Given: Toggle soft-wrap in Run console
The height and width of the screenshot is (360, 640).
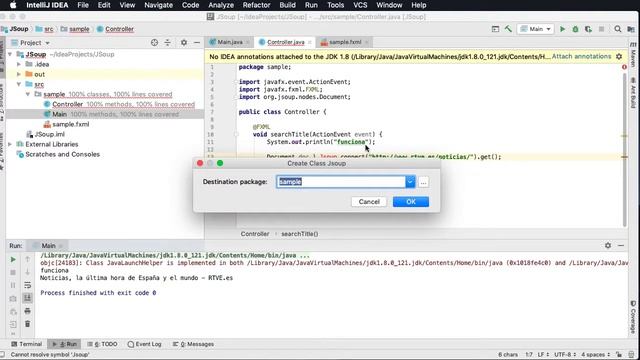Looking at the screenshot, I should [x=27, y=285].
